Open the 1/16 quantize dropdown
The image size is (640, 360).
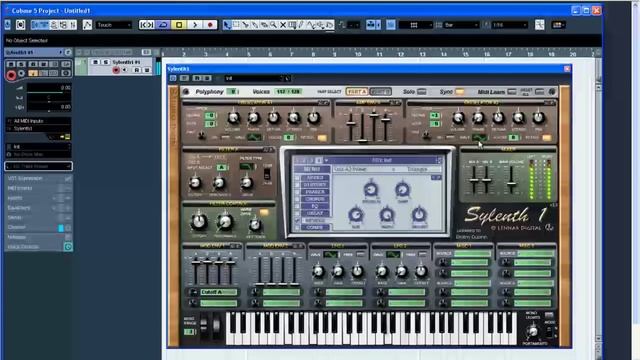510,25
